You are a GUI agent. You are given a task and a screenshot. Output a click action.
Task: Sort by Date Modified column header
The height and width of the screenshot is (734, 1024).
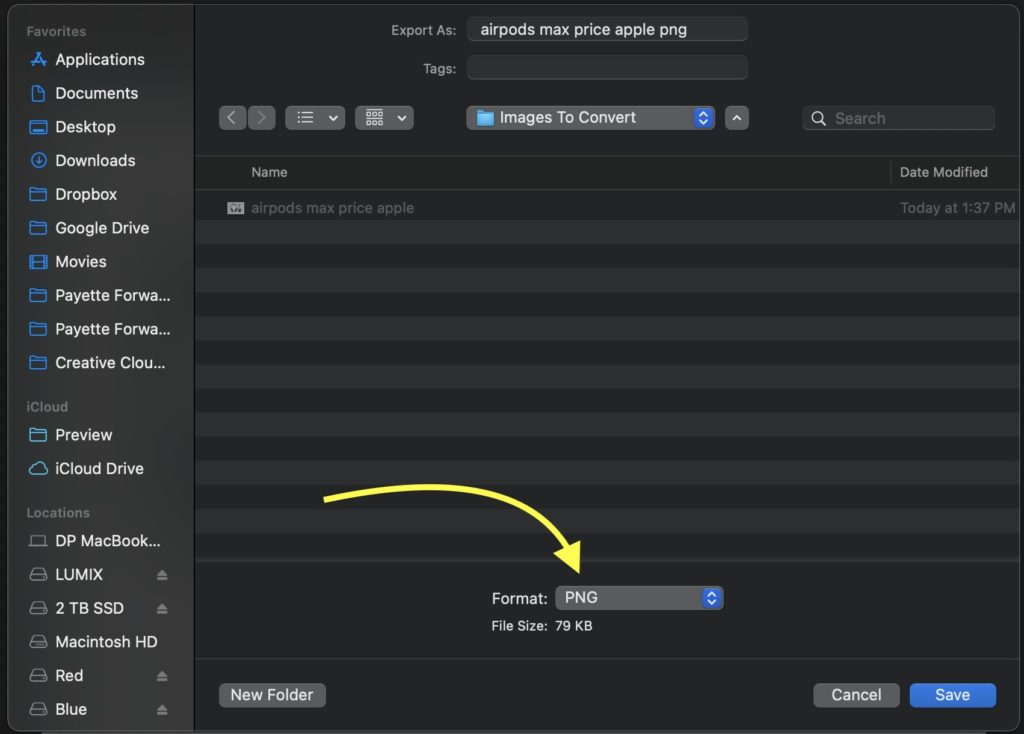[944, 172]
